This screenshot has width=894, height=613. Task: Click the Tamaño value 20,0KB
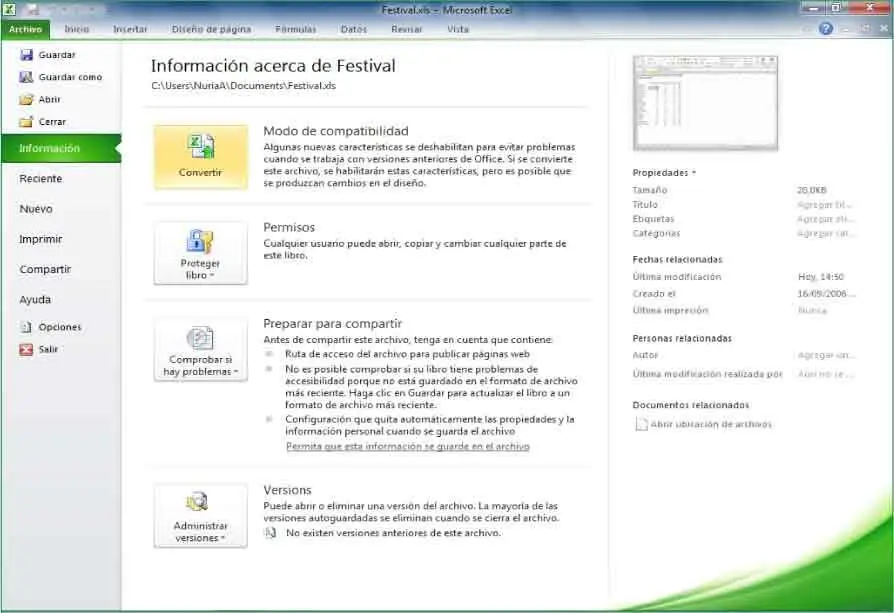(812, 190)
